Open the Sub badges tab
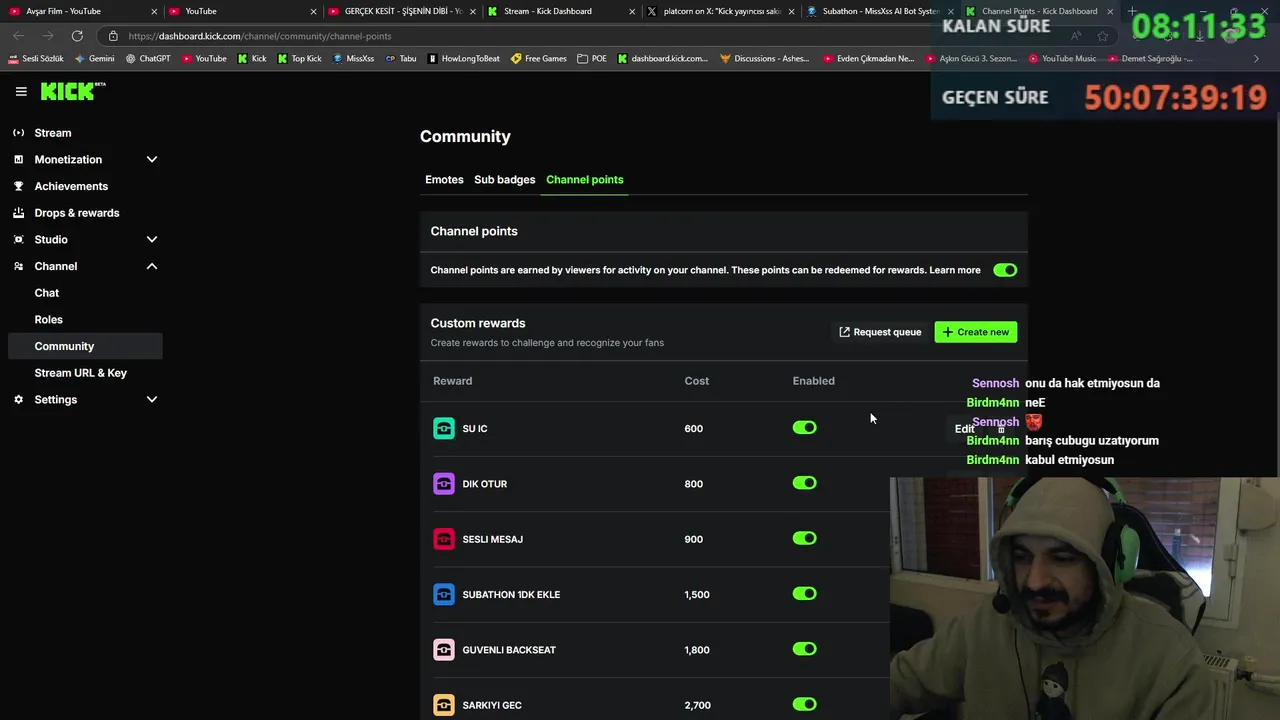This screenshot has width=1280, height=720. [504, 180]
